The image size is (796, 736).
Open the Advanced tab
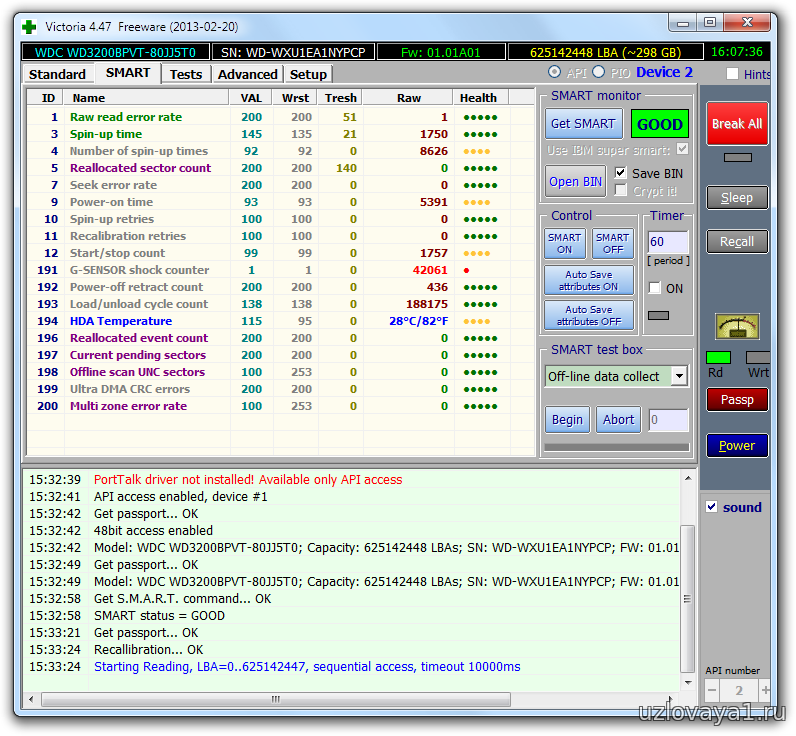point(248,75)
